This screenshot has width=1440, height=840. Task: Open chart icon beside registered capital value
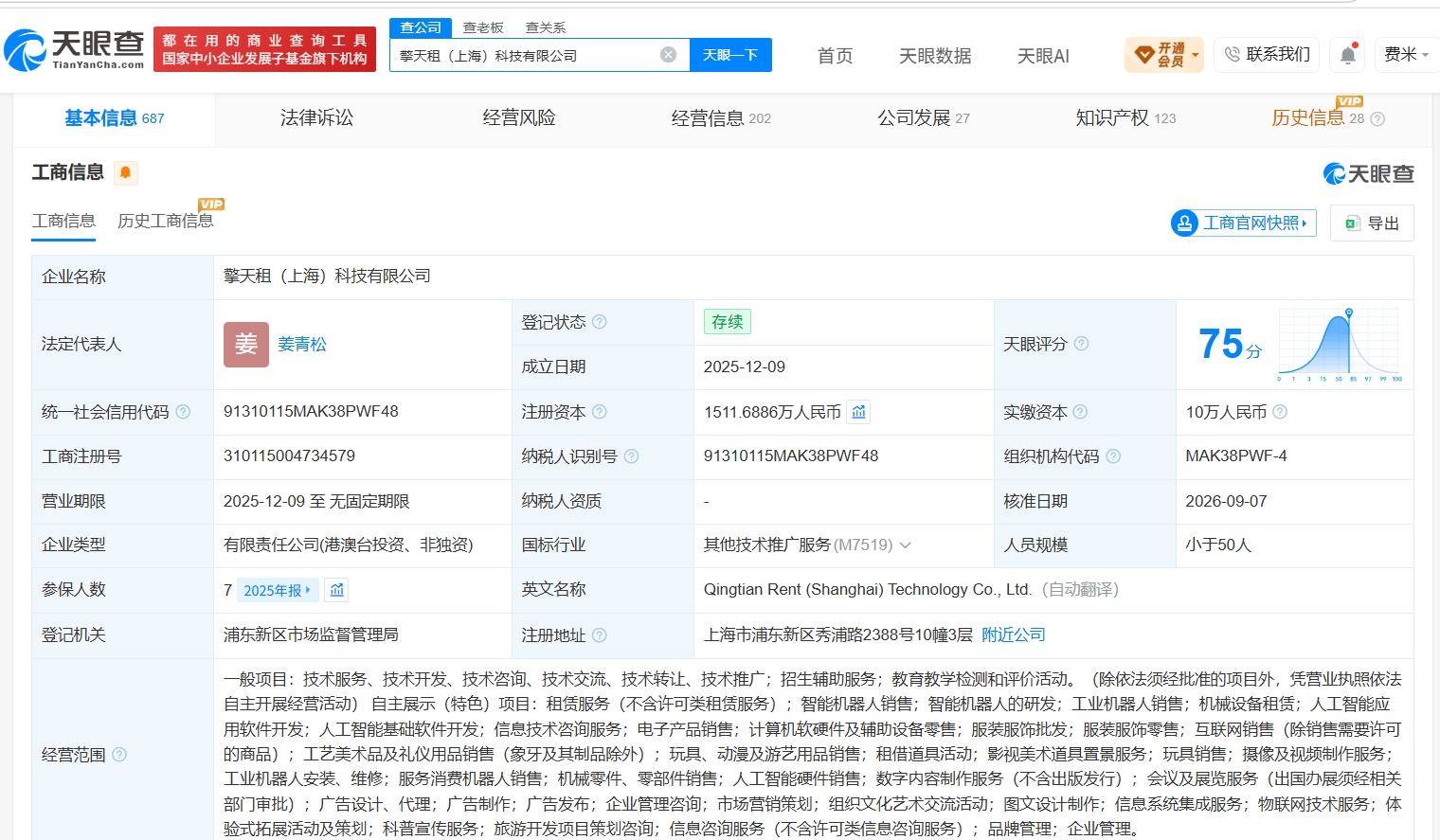click(x=858, y=412)
